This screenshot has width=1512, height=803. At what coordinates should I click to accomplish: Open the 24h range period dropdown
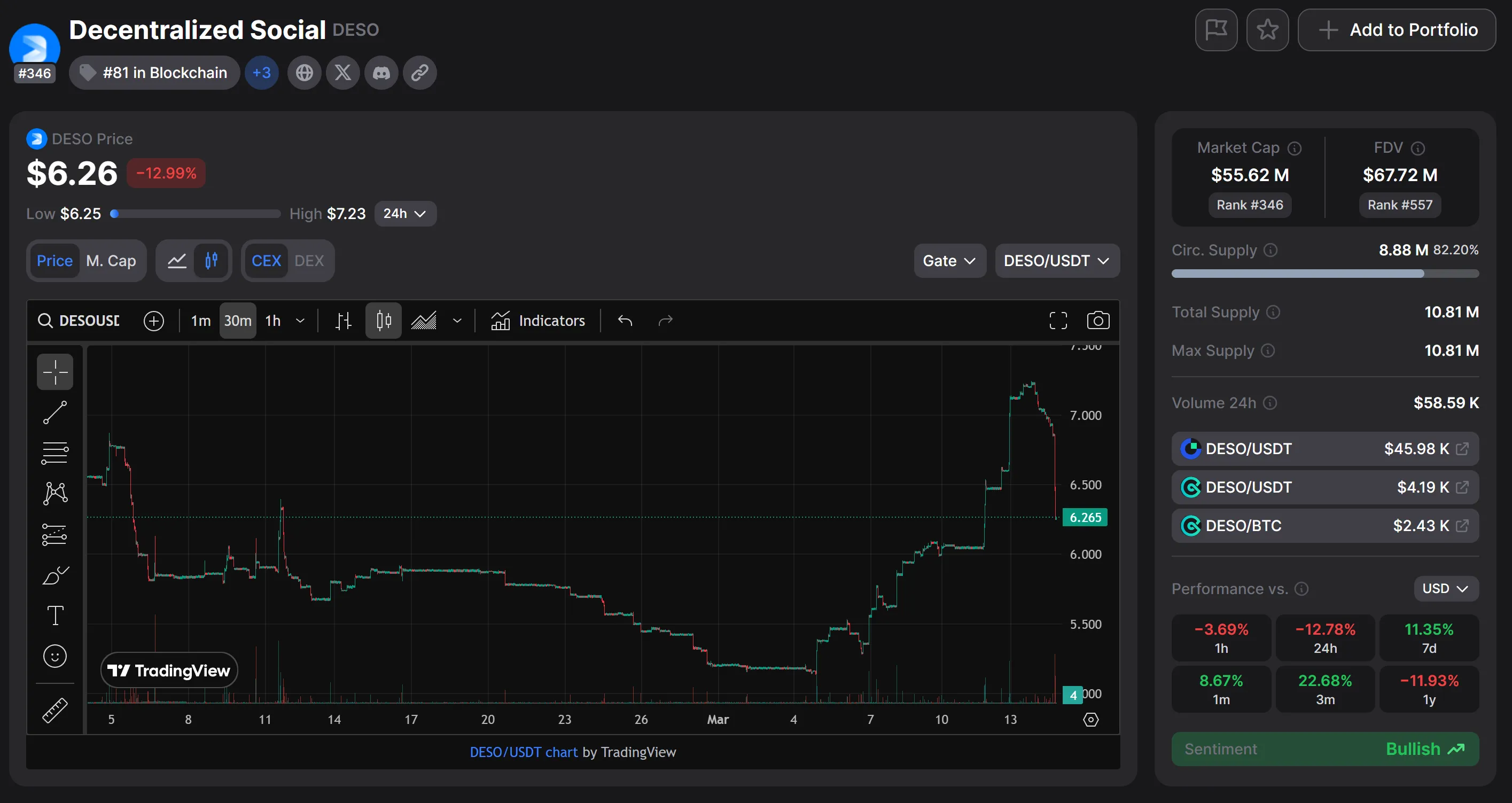point(405,214)
